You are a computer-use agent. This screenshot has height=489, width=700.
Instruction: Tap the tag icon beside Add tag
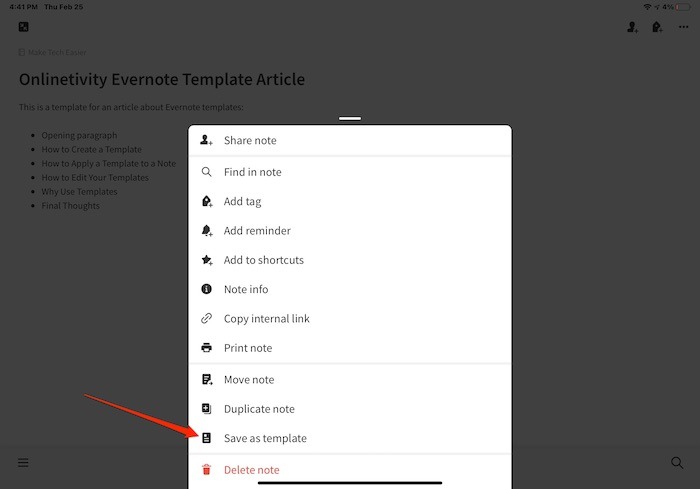tap(207, 201)
